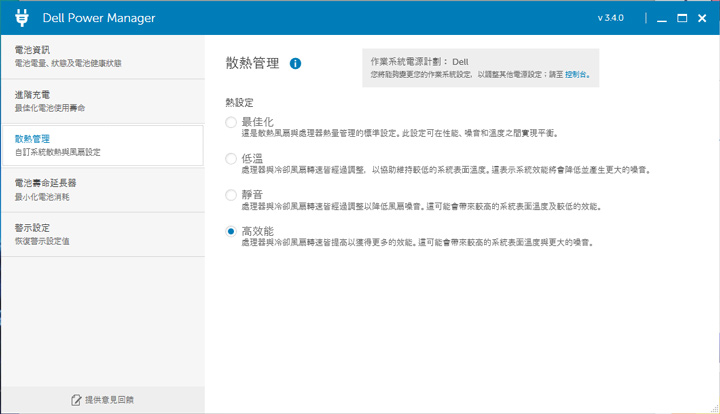Click the Dell Power Manager plug icon
The image size is (720, 414).
[22, 17]
